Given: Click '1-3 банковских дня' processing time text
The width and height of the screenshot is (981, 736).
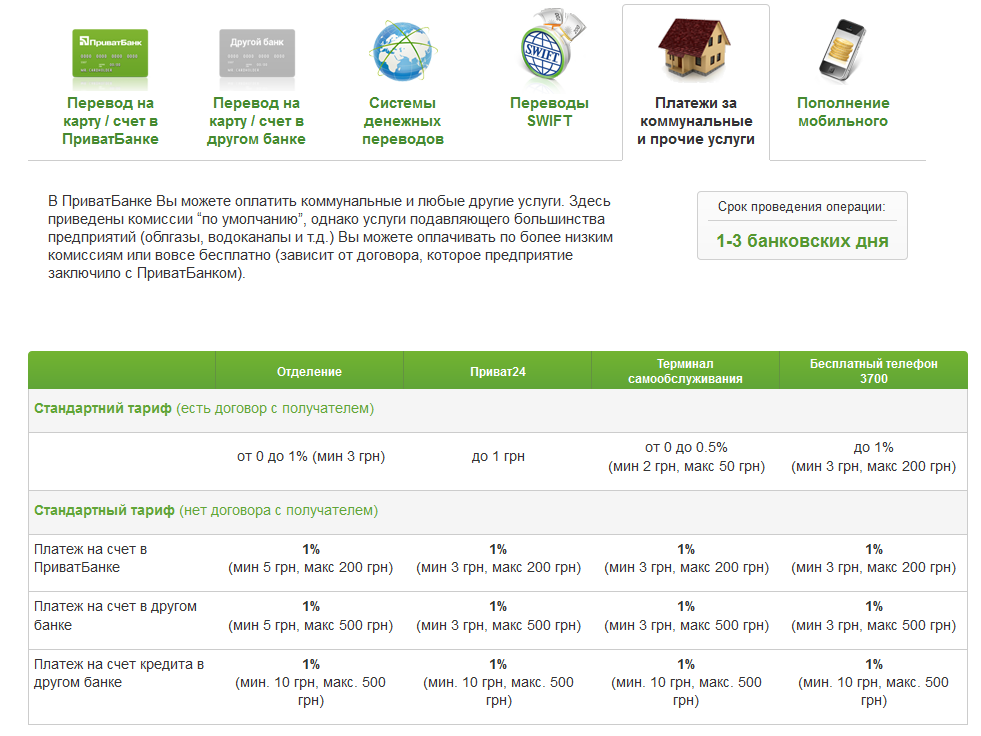Looking at the screenshot, I should tap(802, 241).
